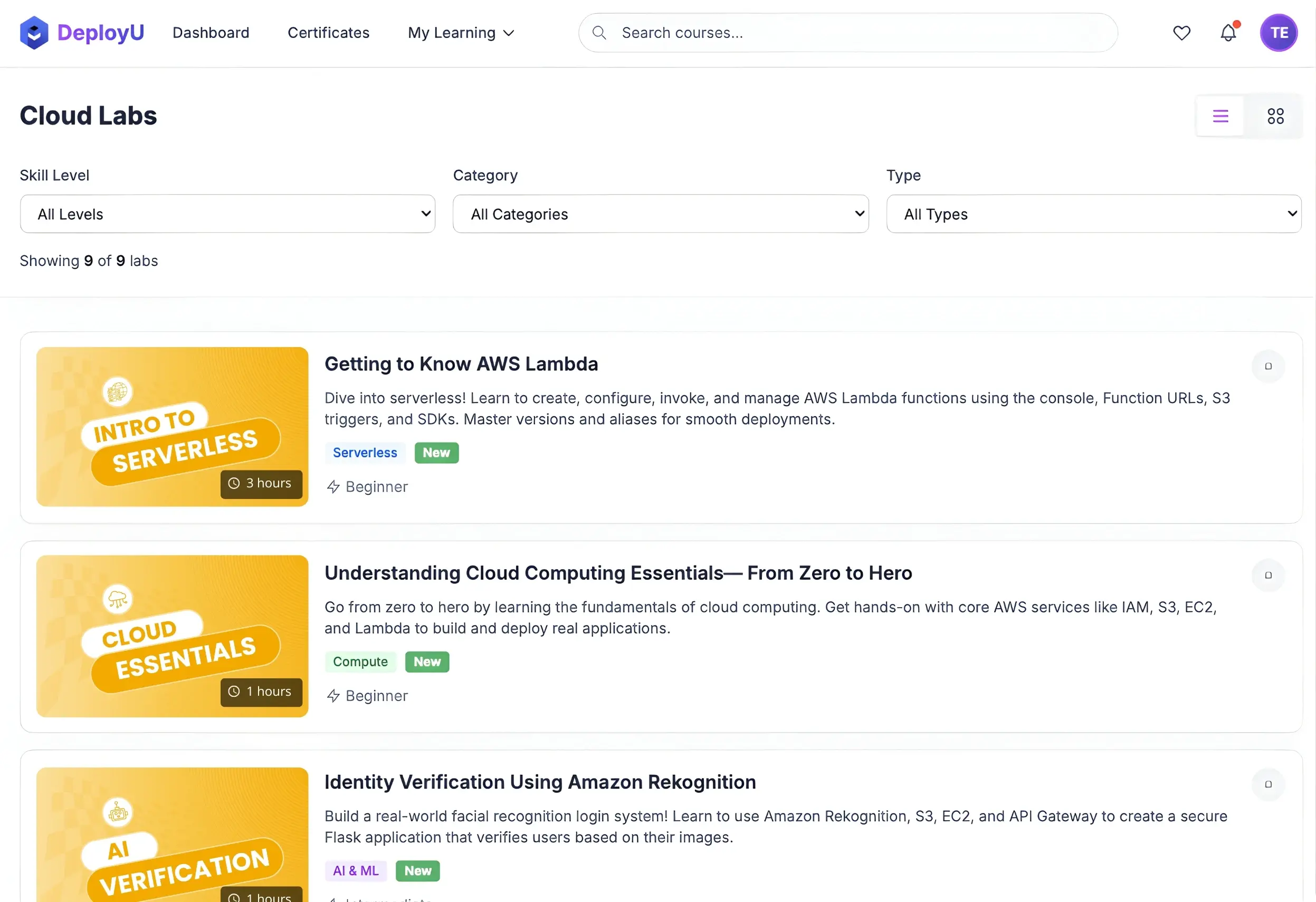Open the Skill Level dropdown
This screenshot has width=1316, height=902.
click(227, 214)
